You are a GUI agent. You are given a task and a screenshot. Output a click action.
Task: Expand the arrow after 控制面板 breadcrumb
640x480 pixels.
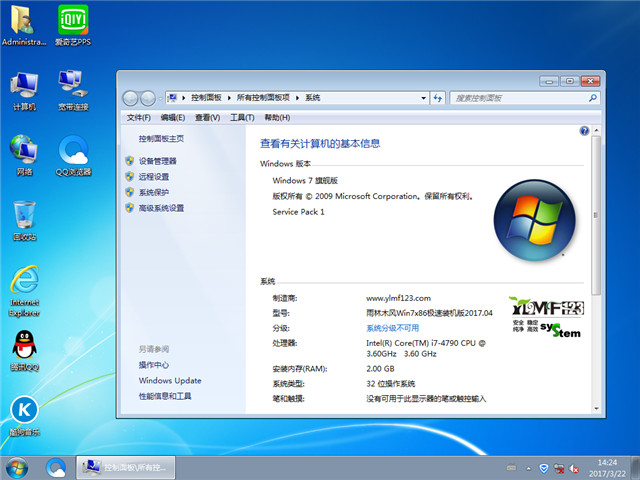point(229,98)
